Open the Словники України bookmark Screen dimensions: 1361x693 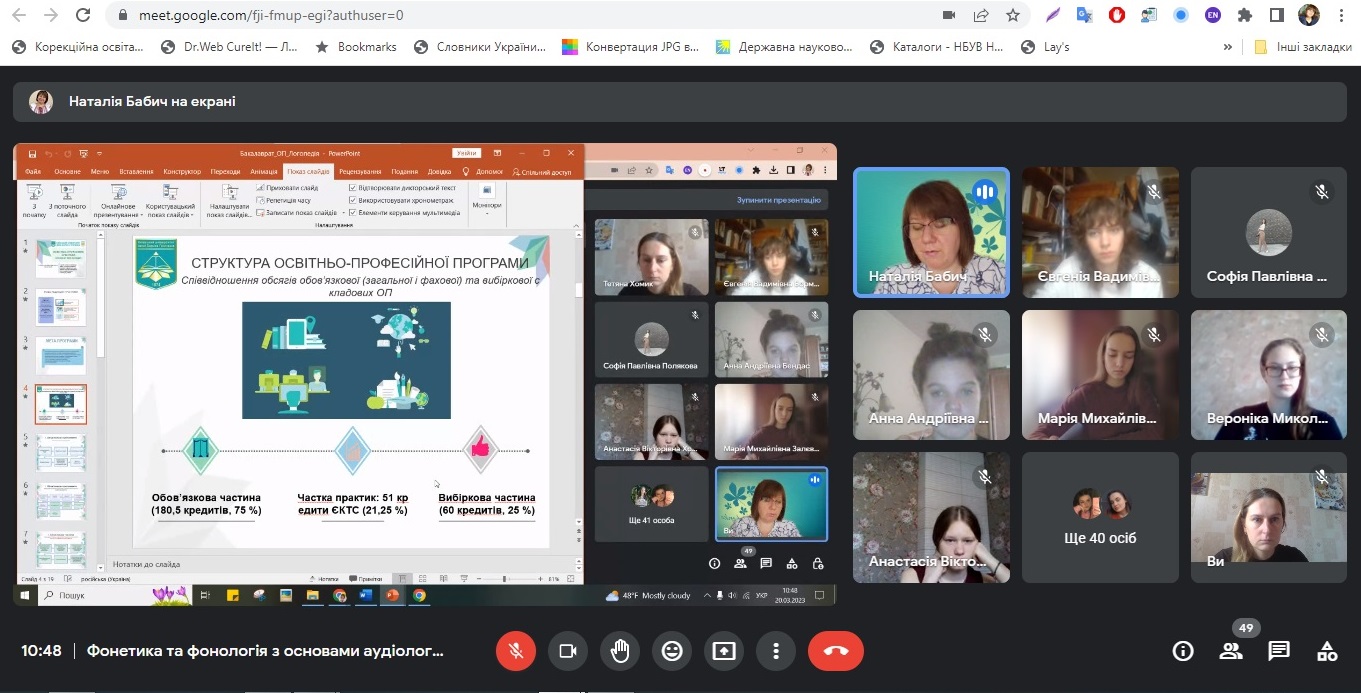pyautogui.click(x=480, y=46)
